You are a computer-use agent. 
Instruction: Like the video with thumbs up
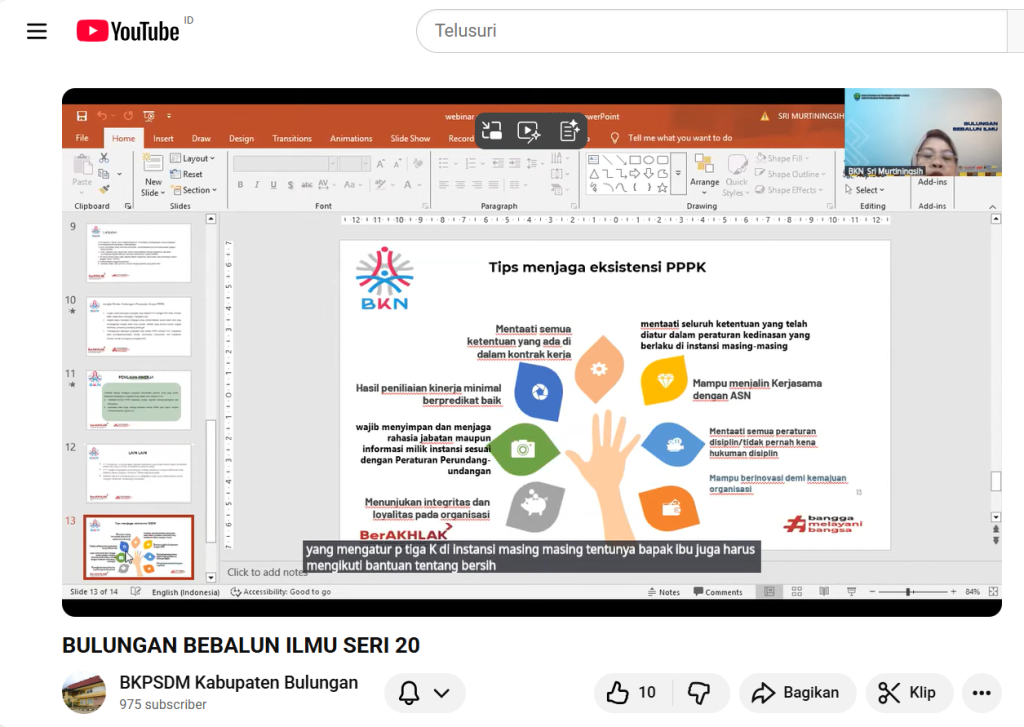coord(632,693)
